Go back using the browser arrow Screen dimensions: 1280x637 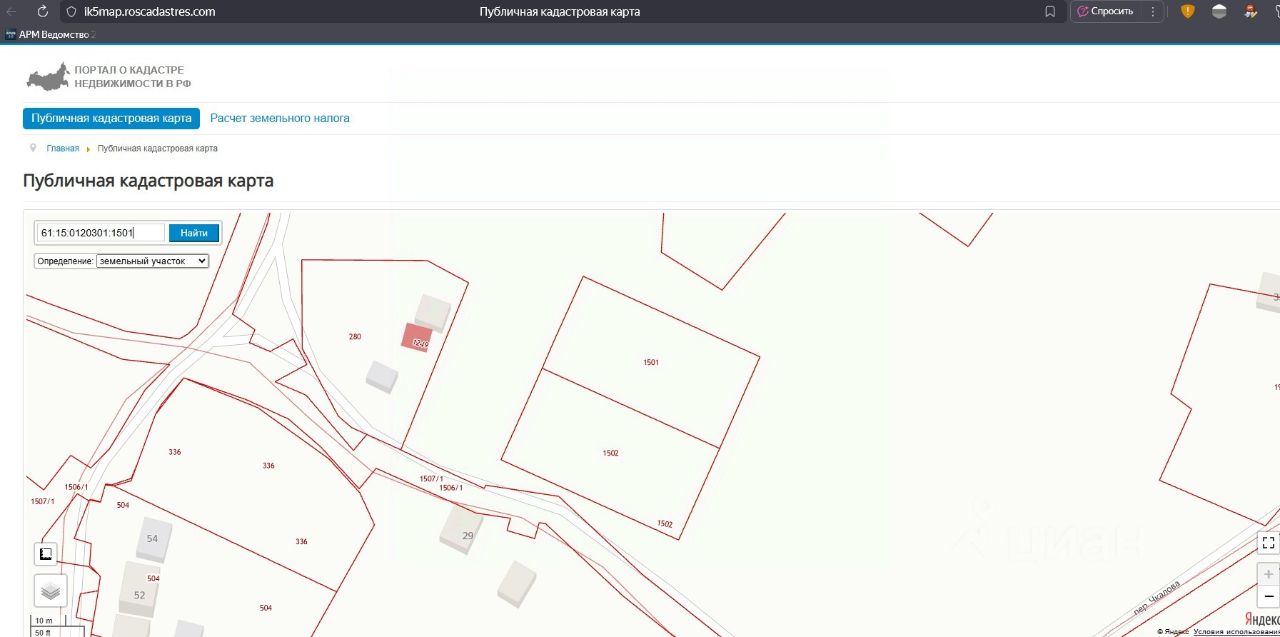[12, 12]
